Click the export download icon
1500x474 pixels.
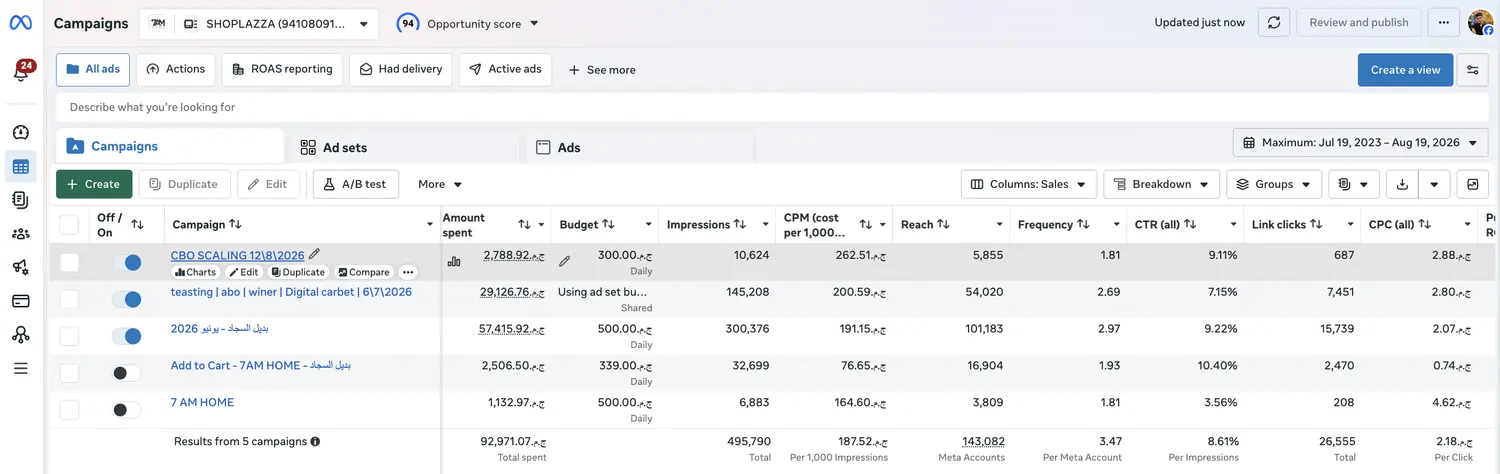(1402, 184)
